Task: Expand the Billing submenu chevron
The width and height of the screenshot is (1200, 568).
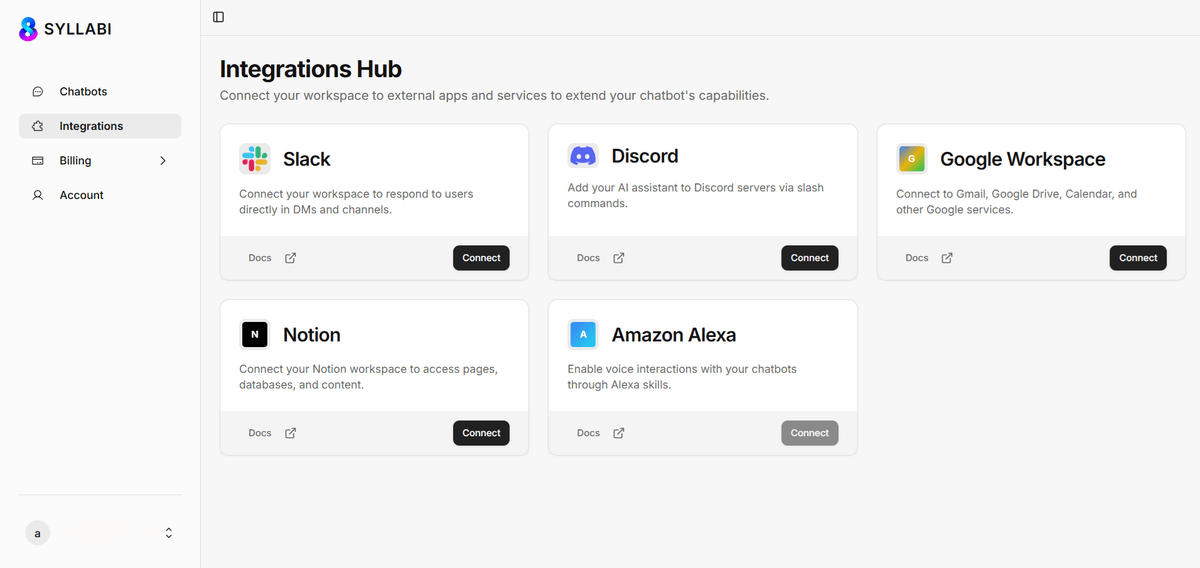Action: pyautogui.click(x=163, y=161)
